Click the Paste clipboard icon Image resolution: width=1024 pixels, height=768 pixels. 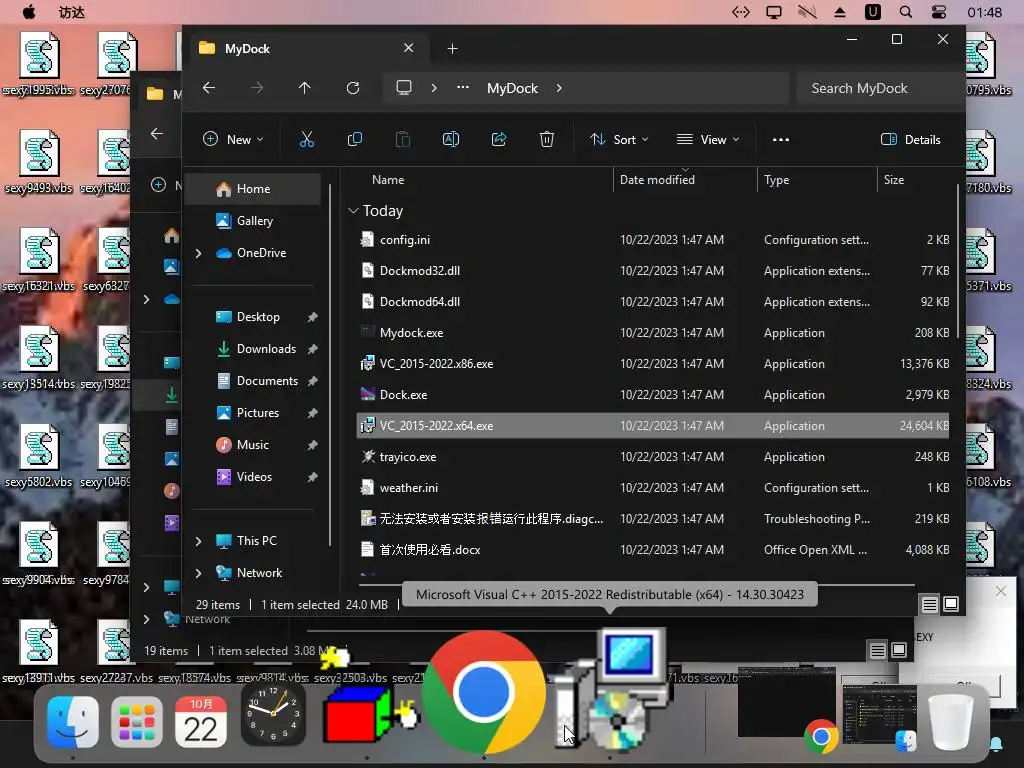pos(403,139)
